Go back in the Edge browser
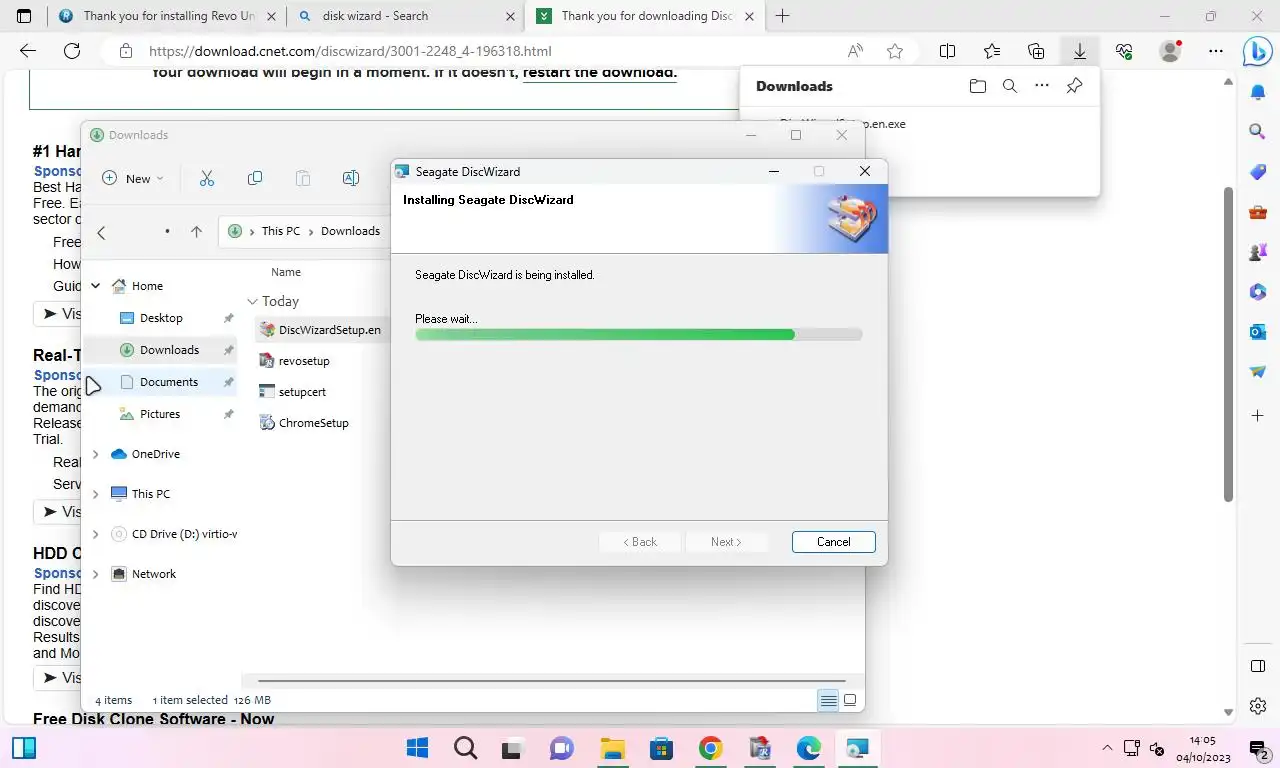Viewport: 1280px width, 768px height. pyautogui.click(x=28, y=51)
